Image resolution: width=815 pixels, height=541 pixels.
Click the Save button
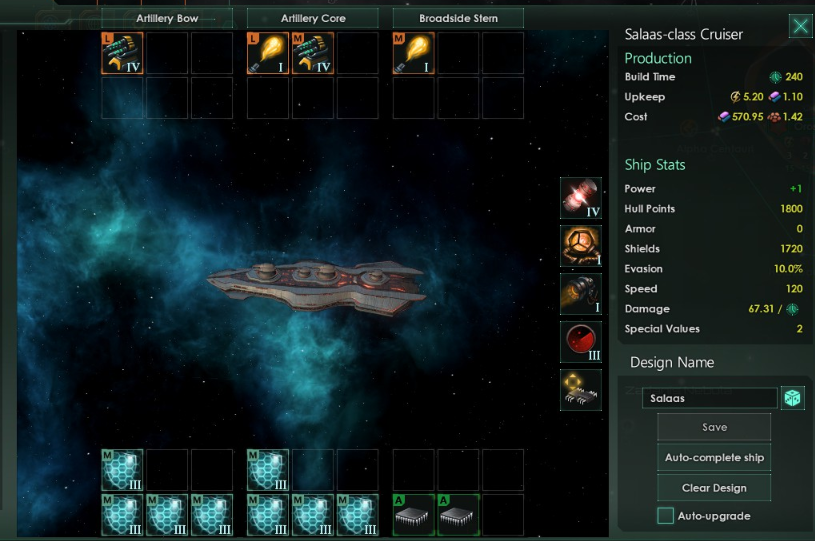click(x=714, y=427)
